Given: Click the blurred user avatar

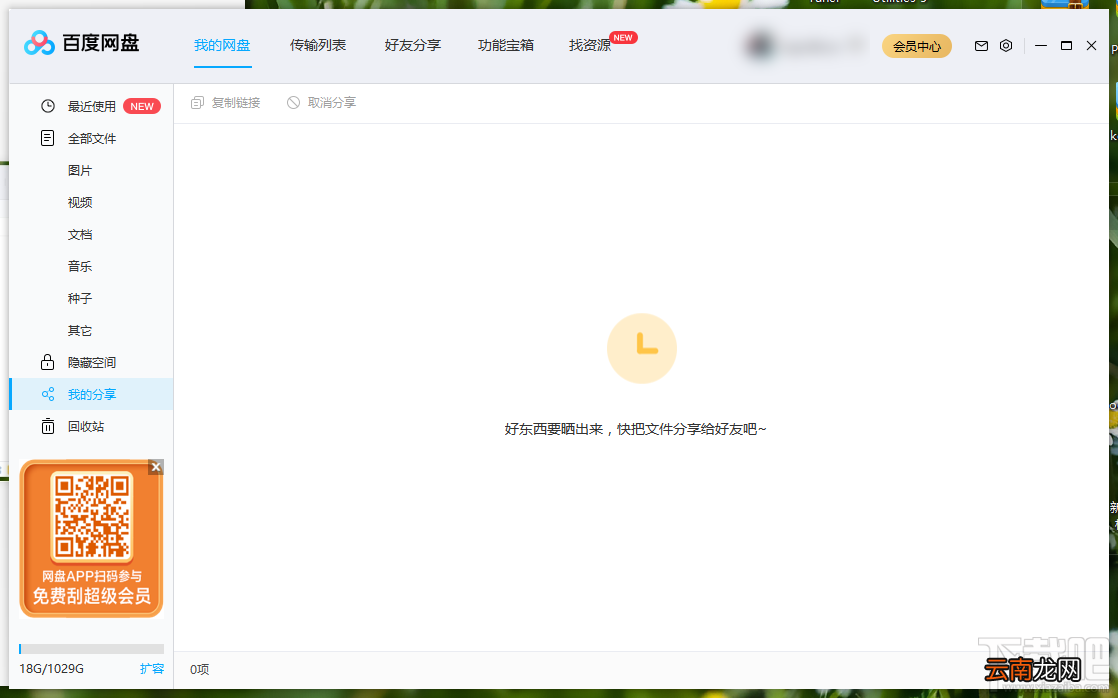Looking at the screenshot, I should [759, 46].
